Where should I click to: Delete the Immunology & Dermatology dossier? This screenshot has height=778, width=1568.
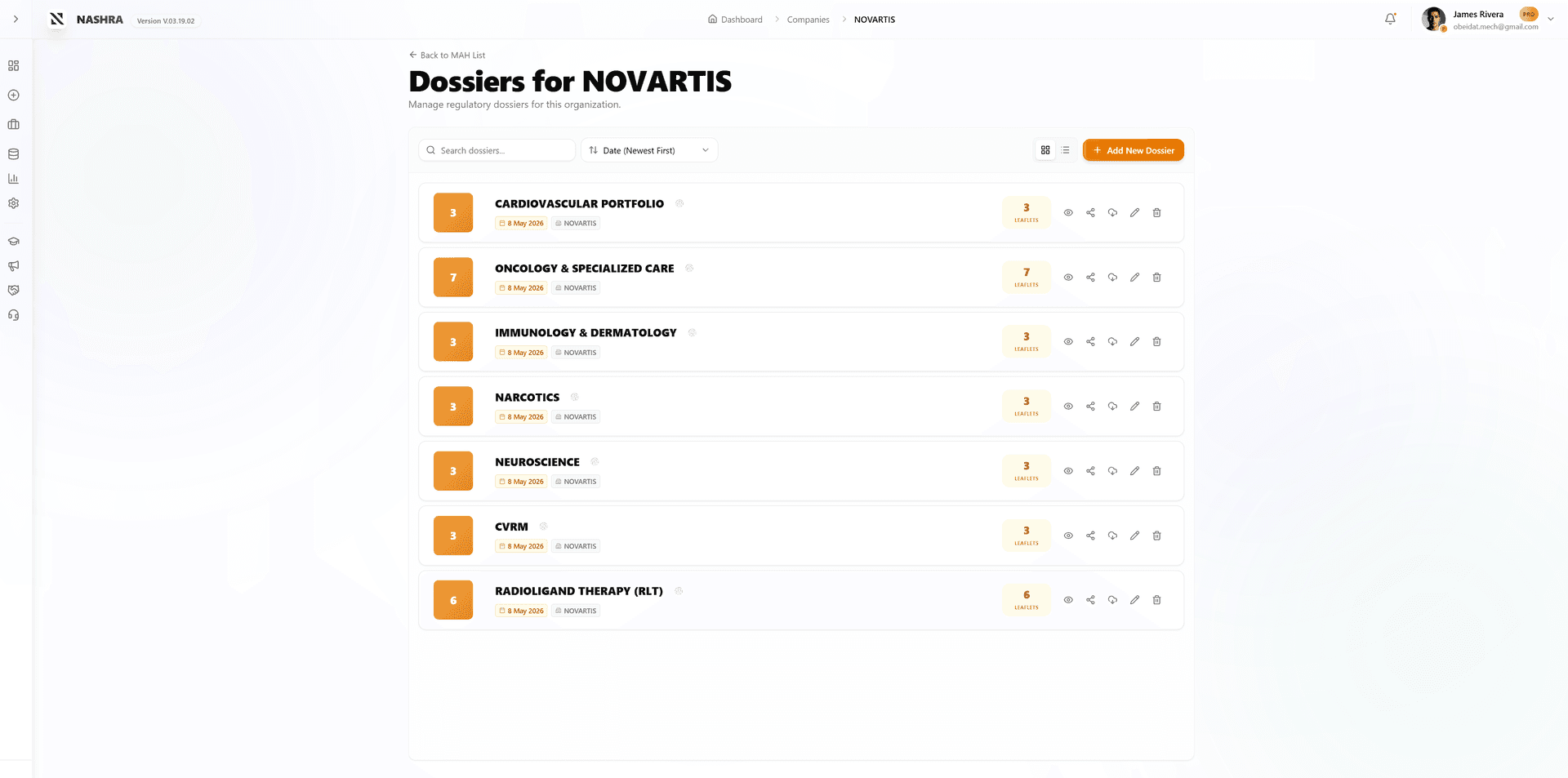point(1156,341)
